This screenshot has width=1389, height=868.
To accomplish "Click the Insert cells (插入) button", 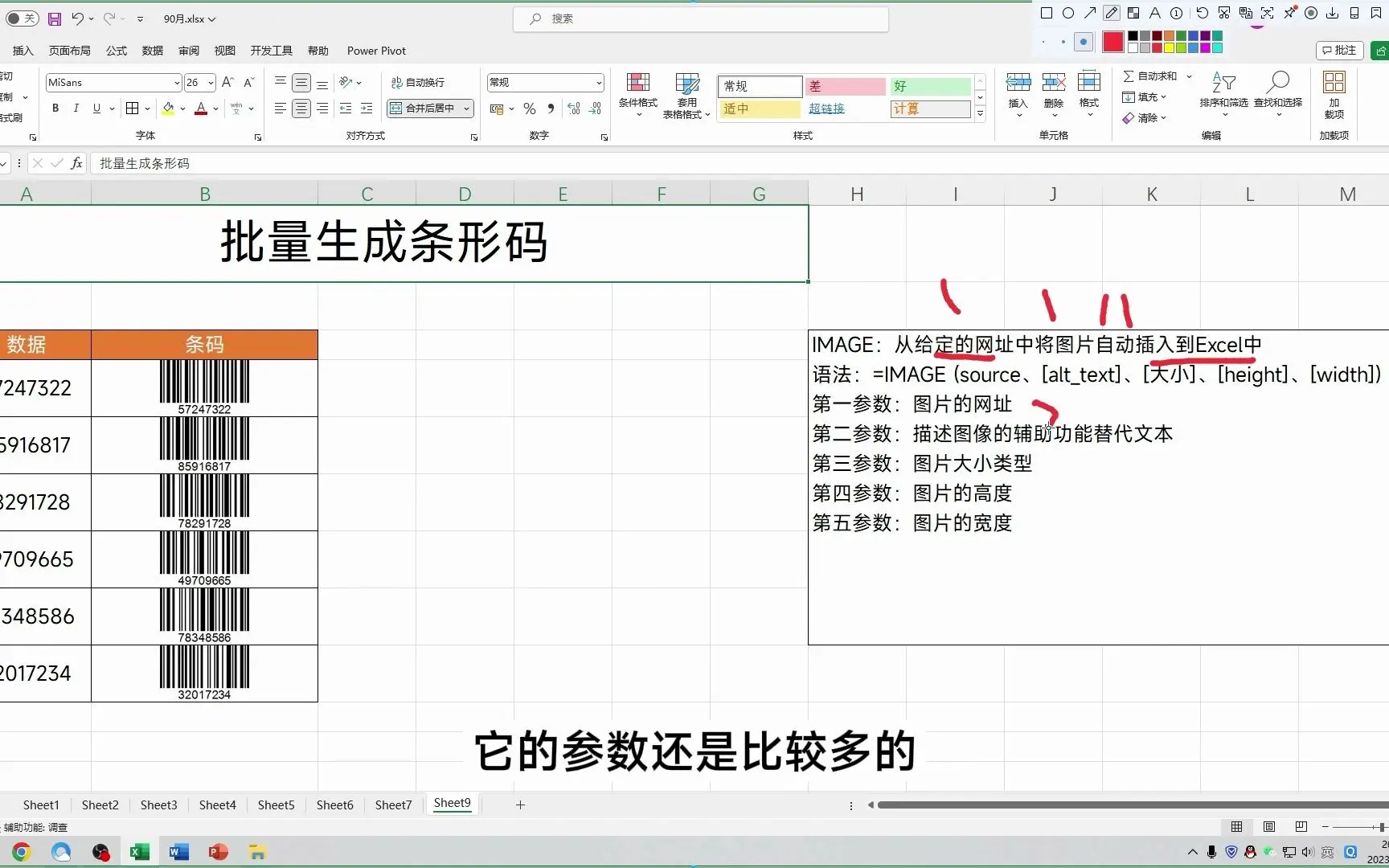I will pos(1018,95).
